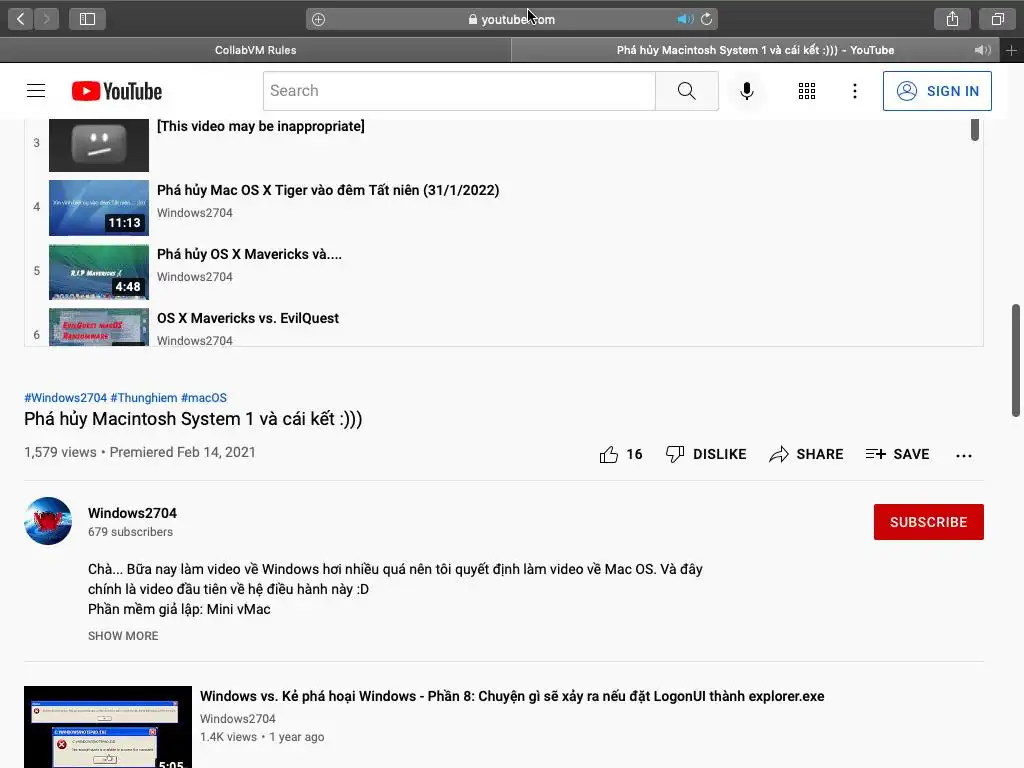Add a new tab with the plus button

click(1011, 50)
